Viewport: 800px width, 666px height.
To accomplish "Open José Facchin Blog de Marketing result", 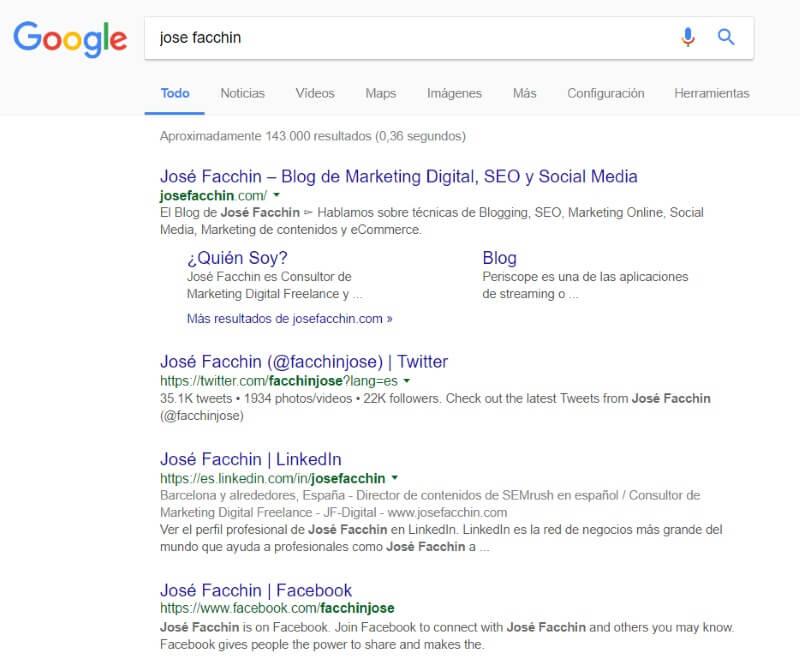I will pos(398,176).
